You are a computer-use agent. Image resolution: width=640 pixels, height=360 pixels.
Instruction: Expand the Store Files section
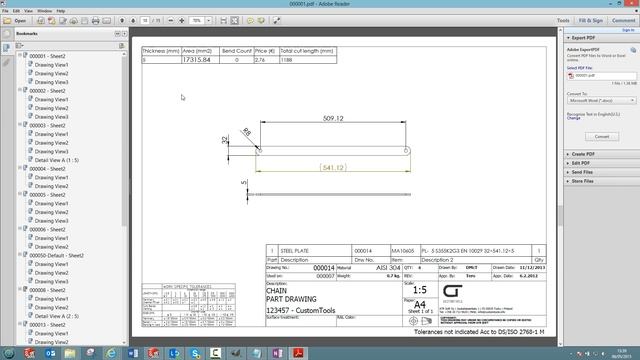[x=568, y=181]
